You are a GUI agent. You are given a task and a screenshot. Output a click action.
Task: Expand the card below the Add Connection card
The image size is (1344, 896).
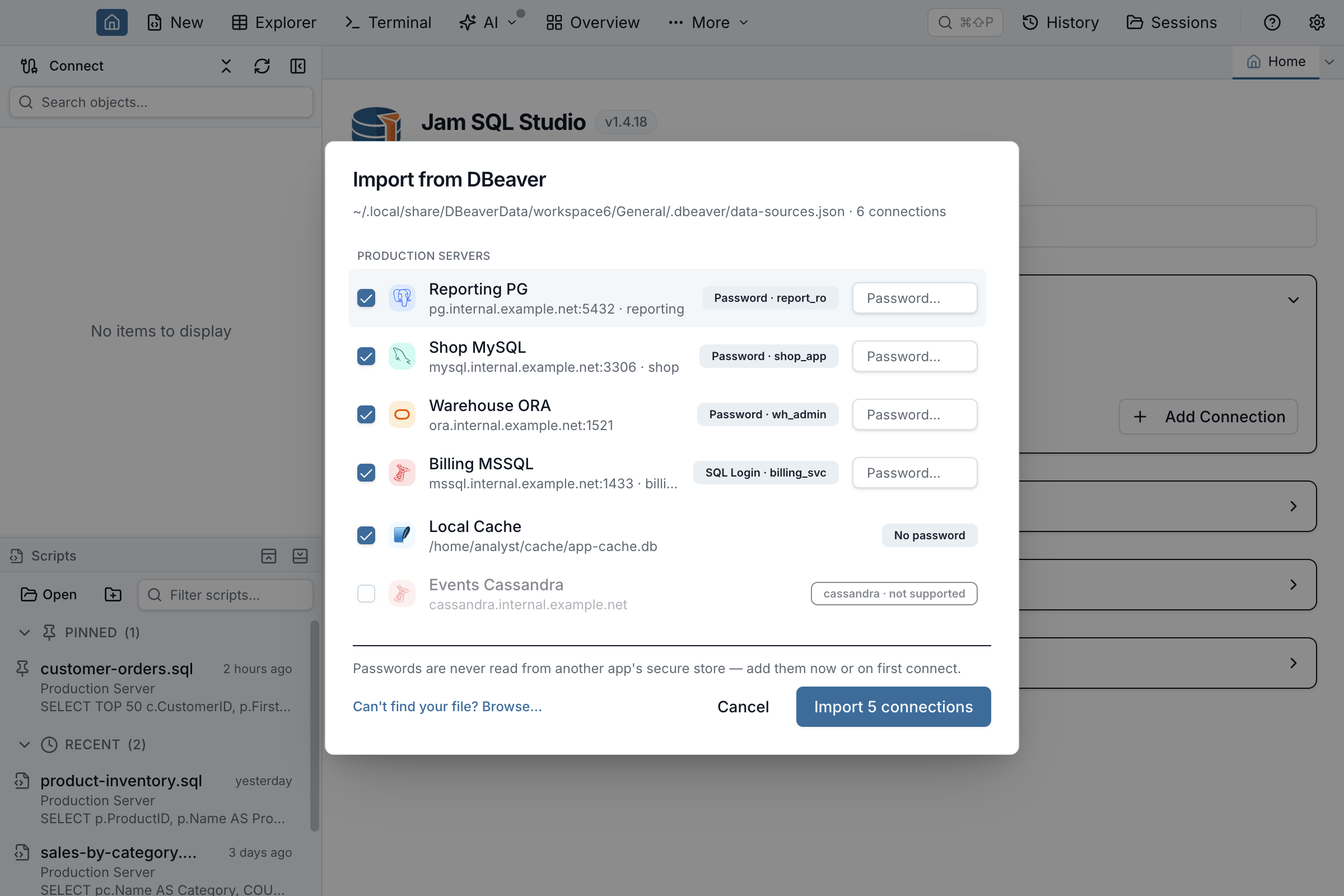pos(1293,506)
